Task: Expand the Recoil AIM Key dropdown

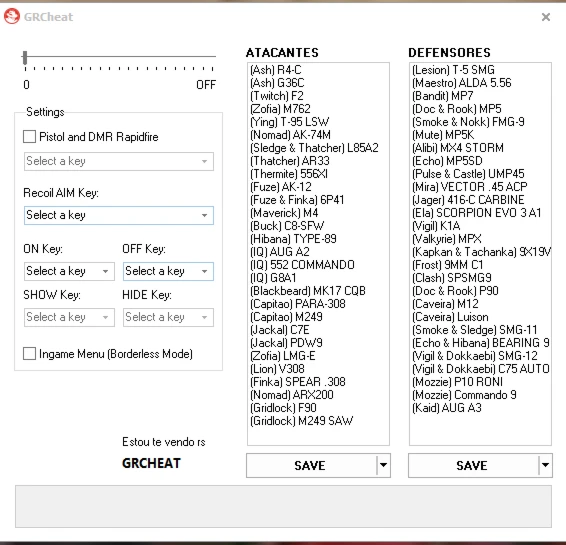Action: (119, 215)
